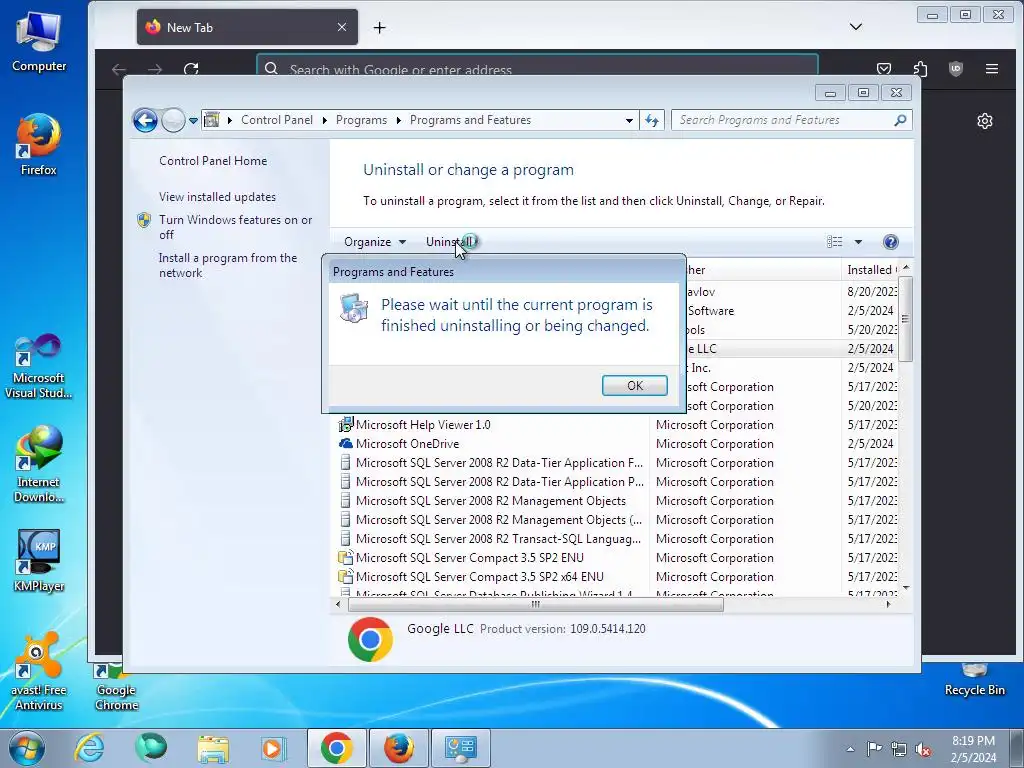
Task: Click the Windows Explorer folder taskbar icon
Action: pyautogui.click(x=213, y=748)
